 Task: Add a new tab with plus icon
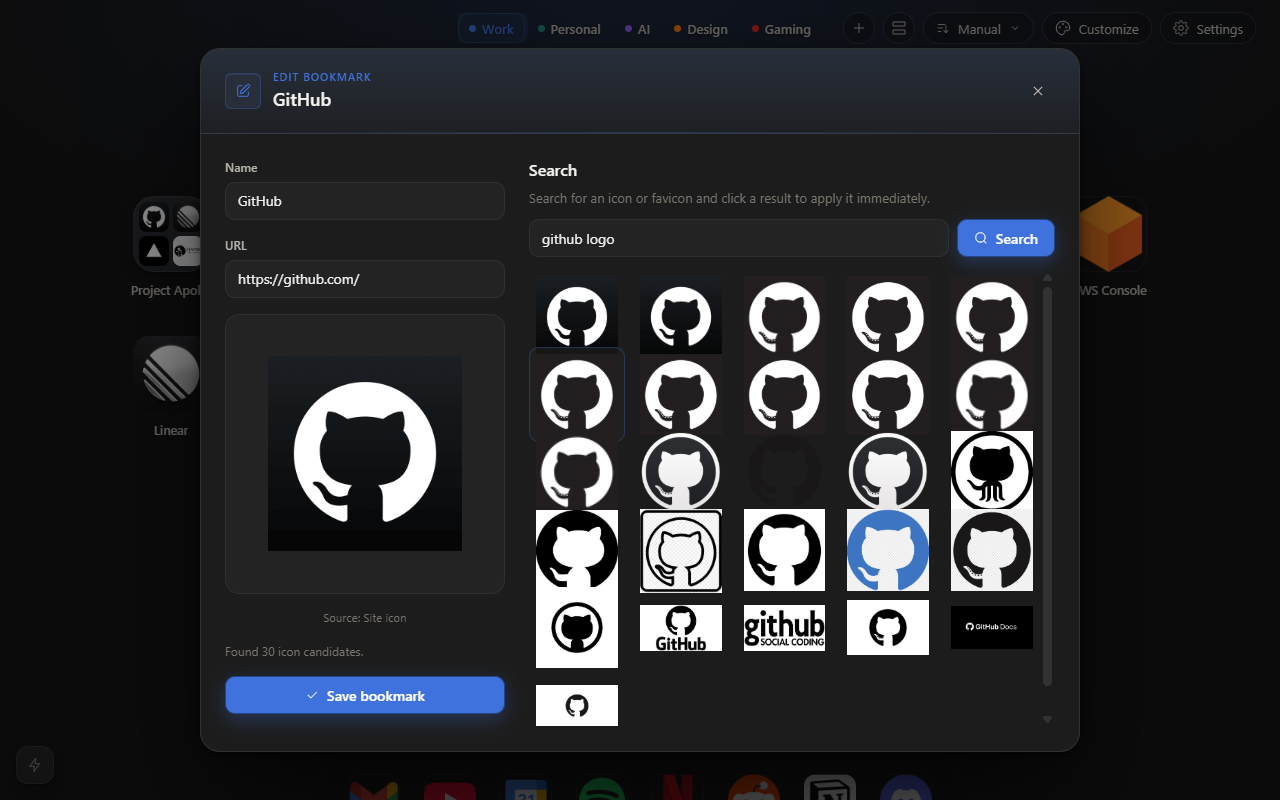(858, 28)
